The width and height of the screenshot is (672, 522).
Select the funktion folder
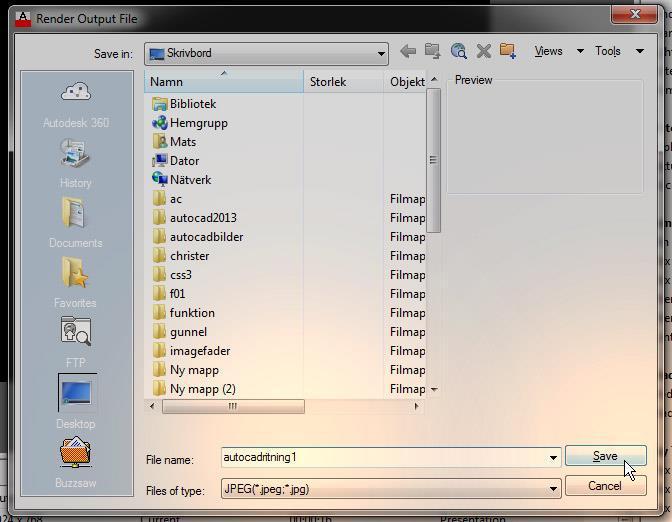pos(183,313)
